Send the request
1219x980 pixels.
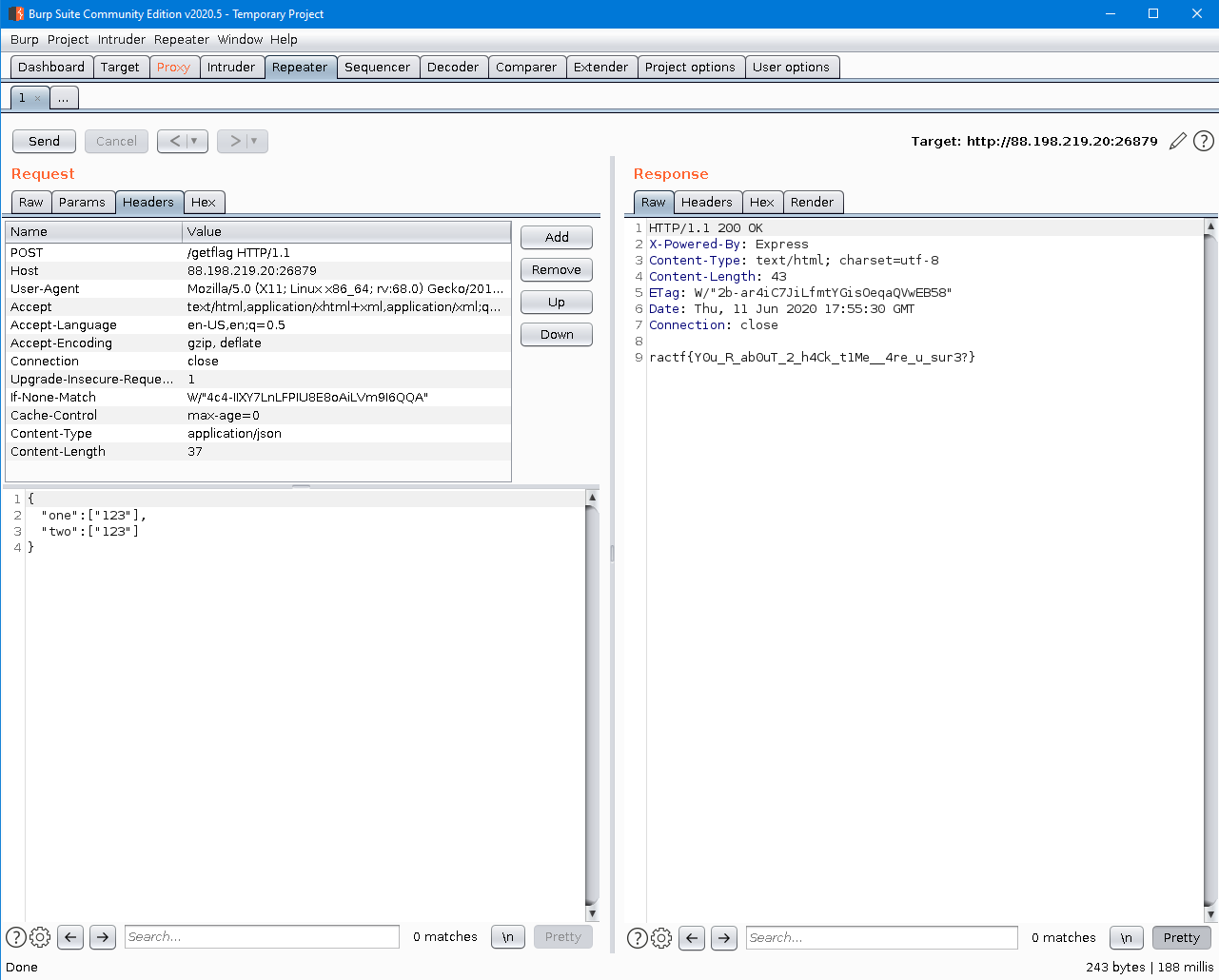point(44,141)
